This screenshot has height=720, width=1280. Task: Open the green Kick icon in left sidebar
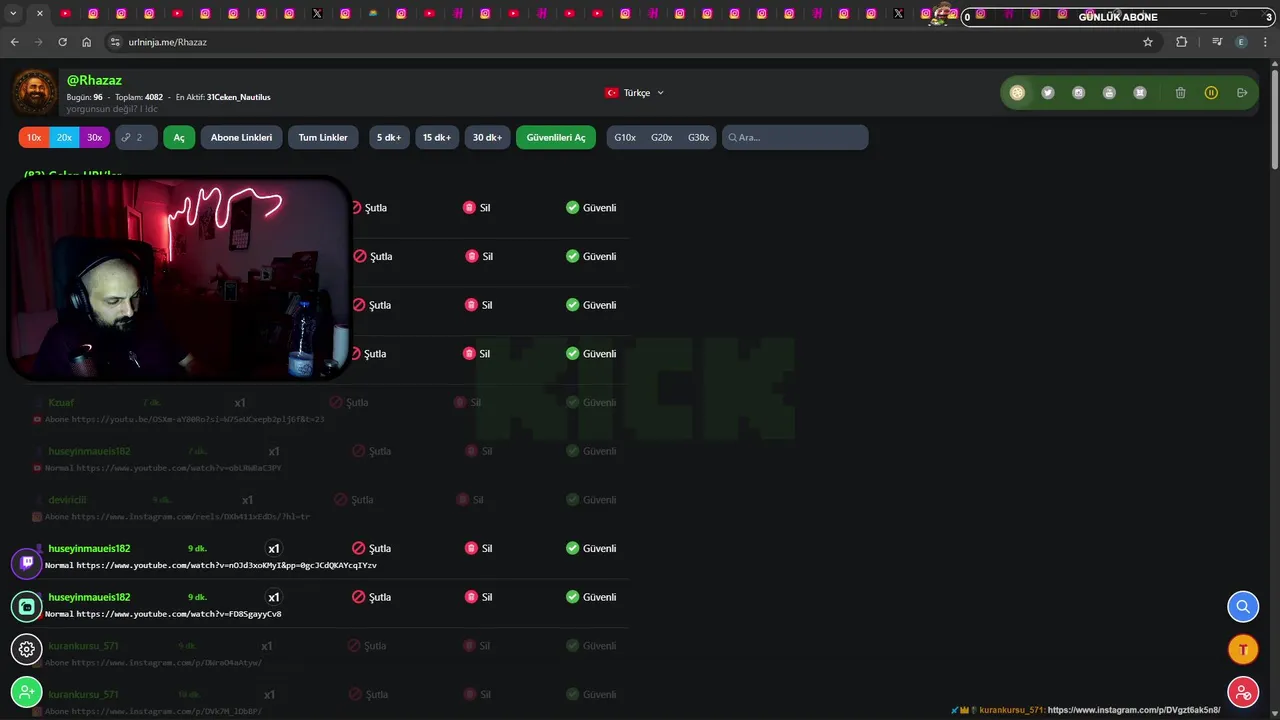pyautogui.click(x=27, y=606)
